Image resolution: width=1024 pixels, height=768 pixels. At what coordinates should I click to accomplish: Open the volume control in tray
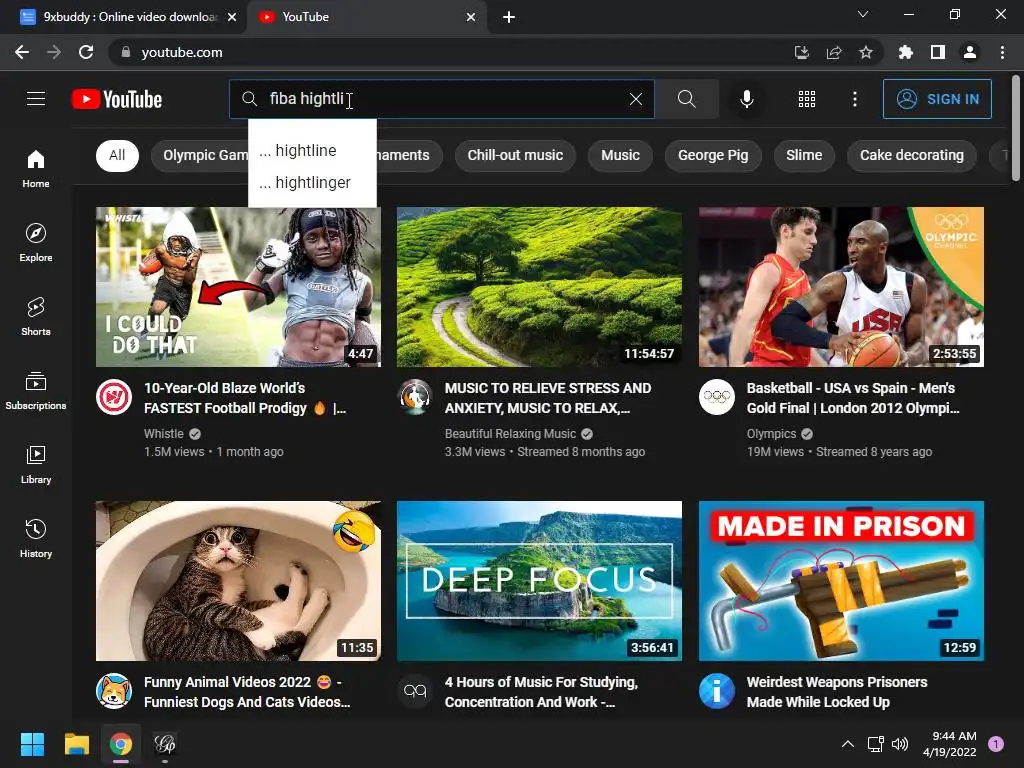click(x=900, y=744)
